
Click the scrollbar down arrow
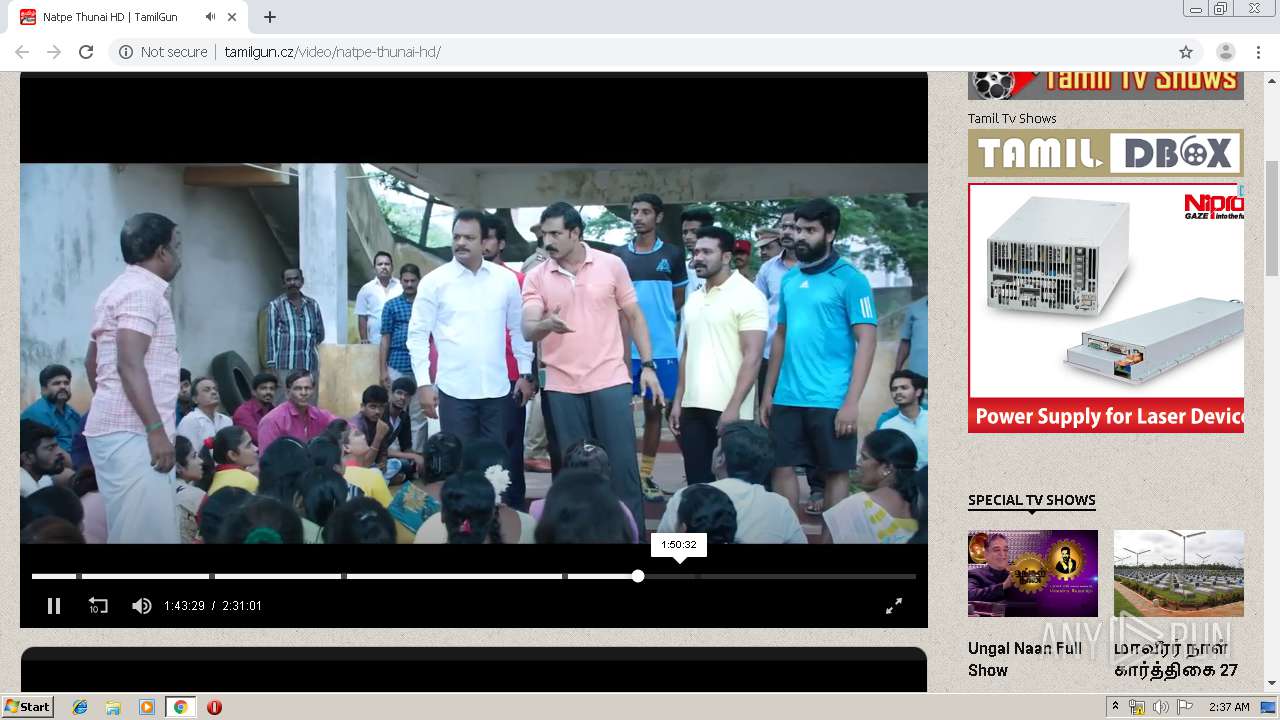click(1272, 684)
